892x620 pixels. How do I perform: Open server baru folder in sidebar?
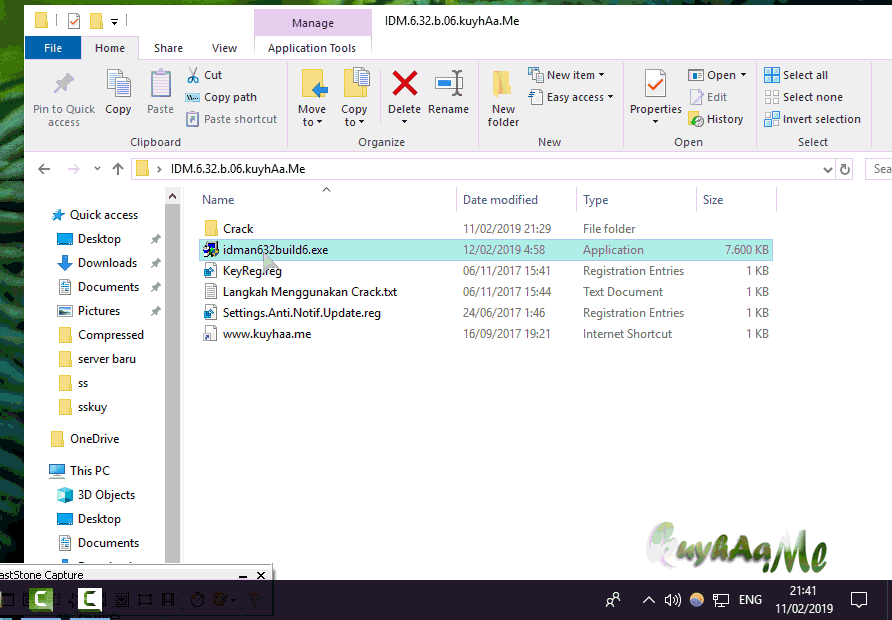click(x=97, y=359)
